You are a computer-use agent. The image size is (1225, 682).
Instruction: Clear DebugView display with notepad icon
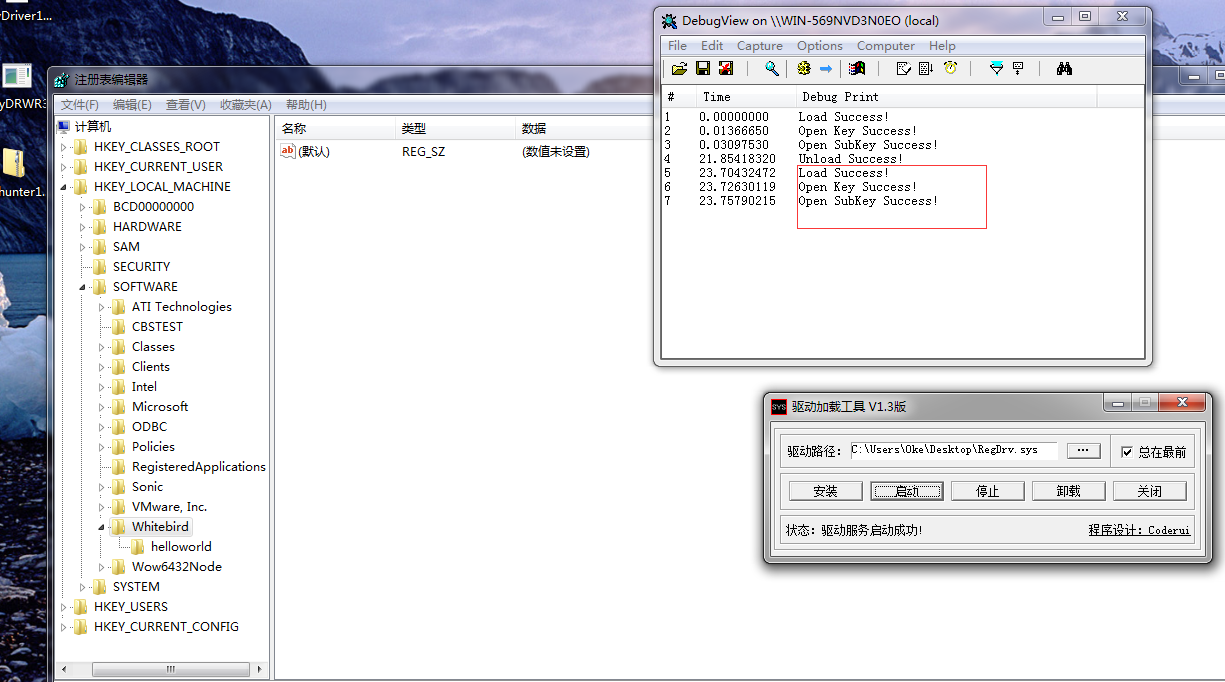pyautogui.click(x=904, y=68)
